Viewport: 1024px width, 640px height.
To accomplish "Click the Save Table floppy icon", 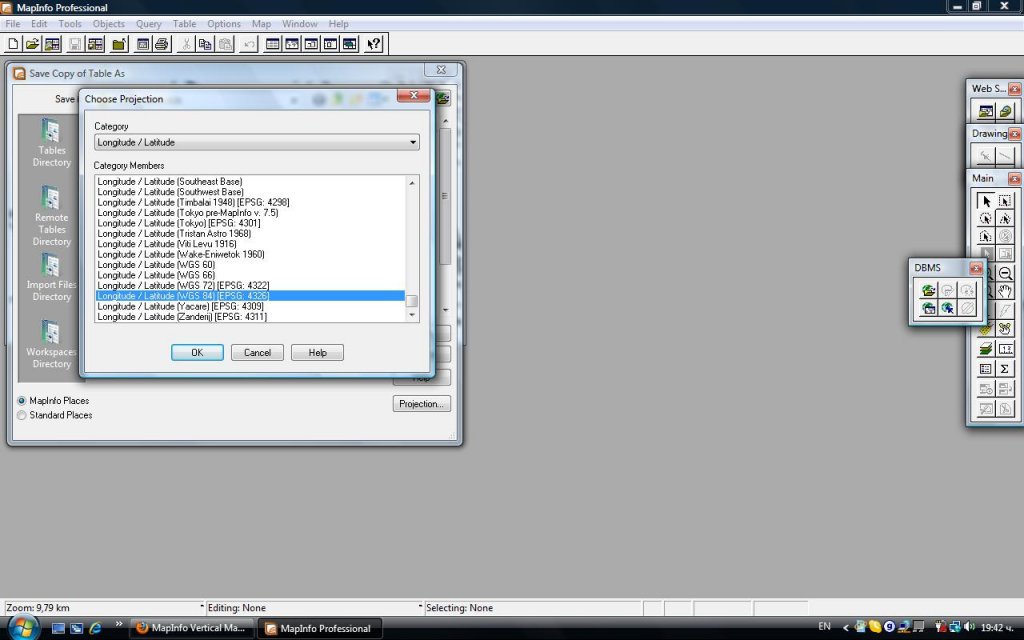I will point(75,44).
